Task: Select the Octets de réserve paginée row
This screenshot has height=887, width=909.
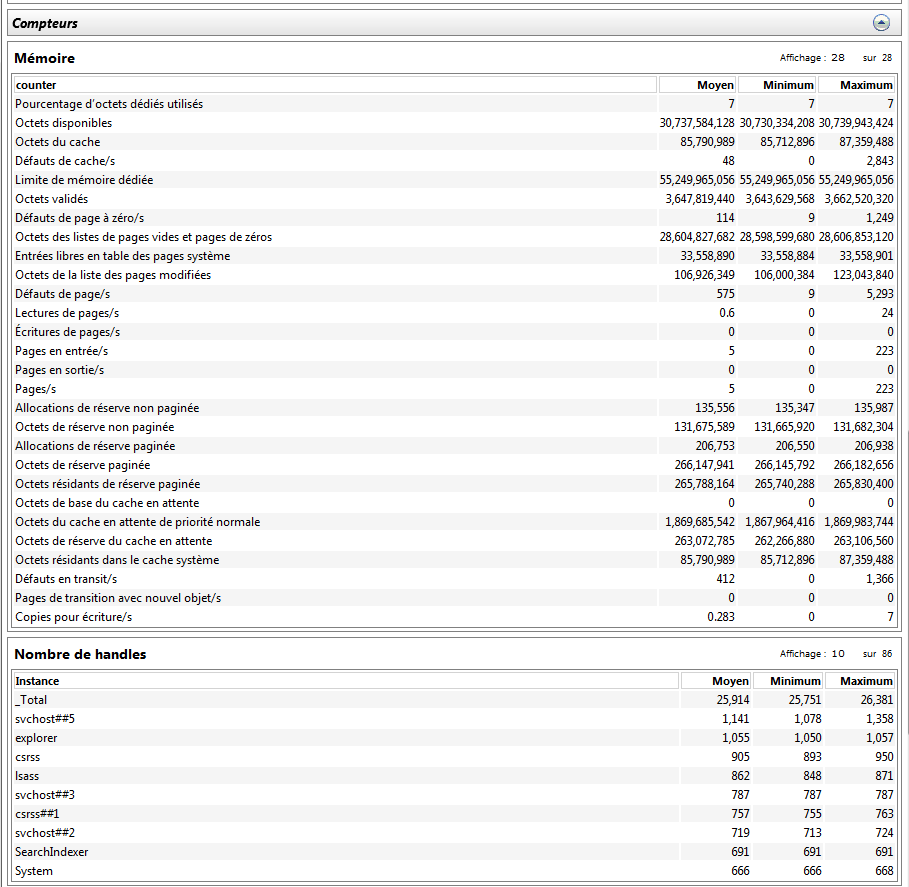Action: tap(454, 465)
